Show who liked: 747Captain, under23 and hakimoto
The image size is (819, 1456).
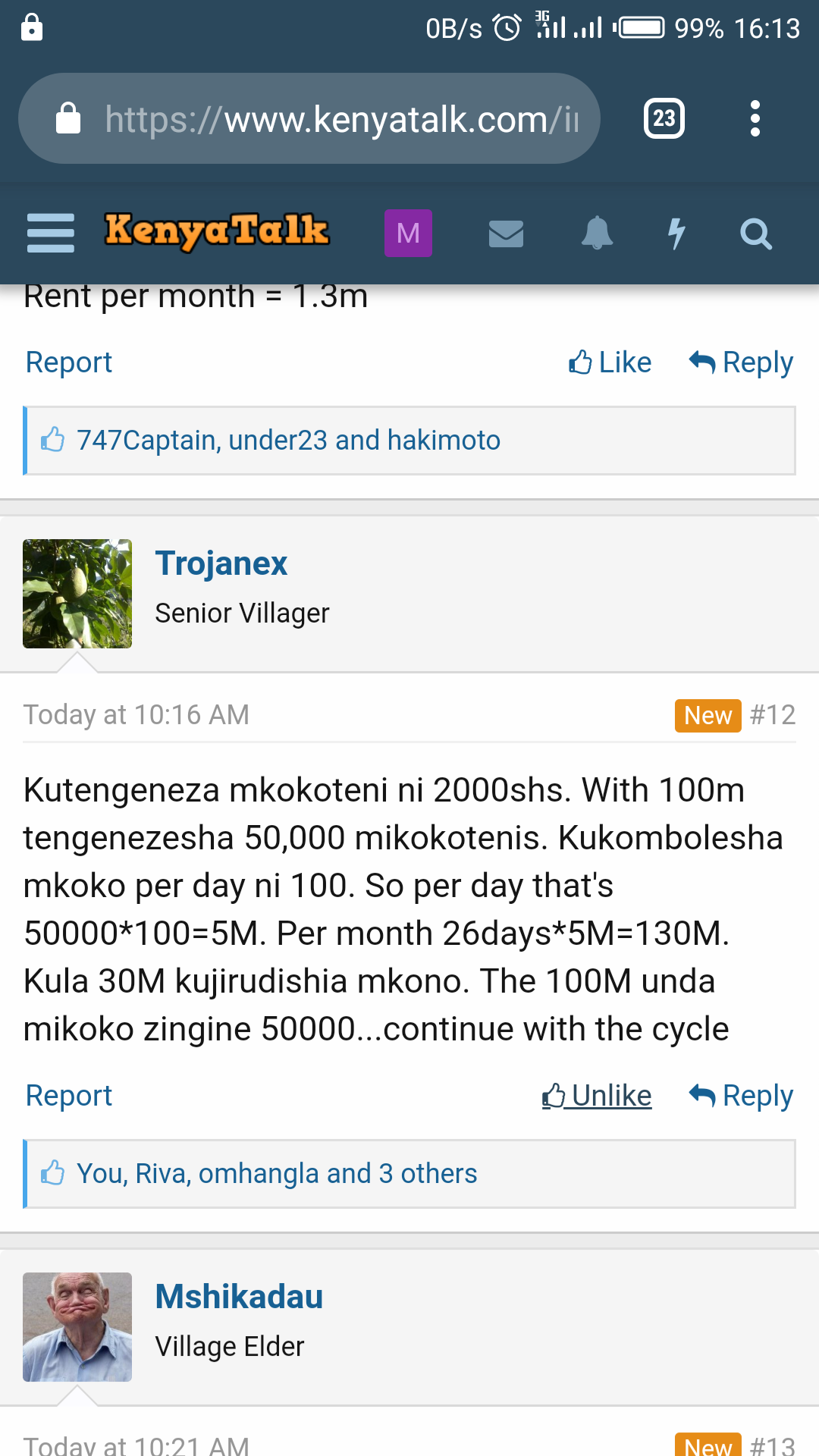(288, 441)
